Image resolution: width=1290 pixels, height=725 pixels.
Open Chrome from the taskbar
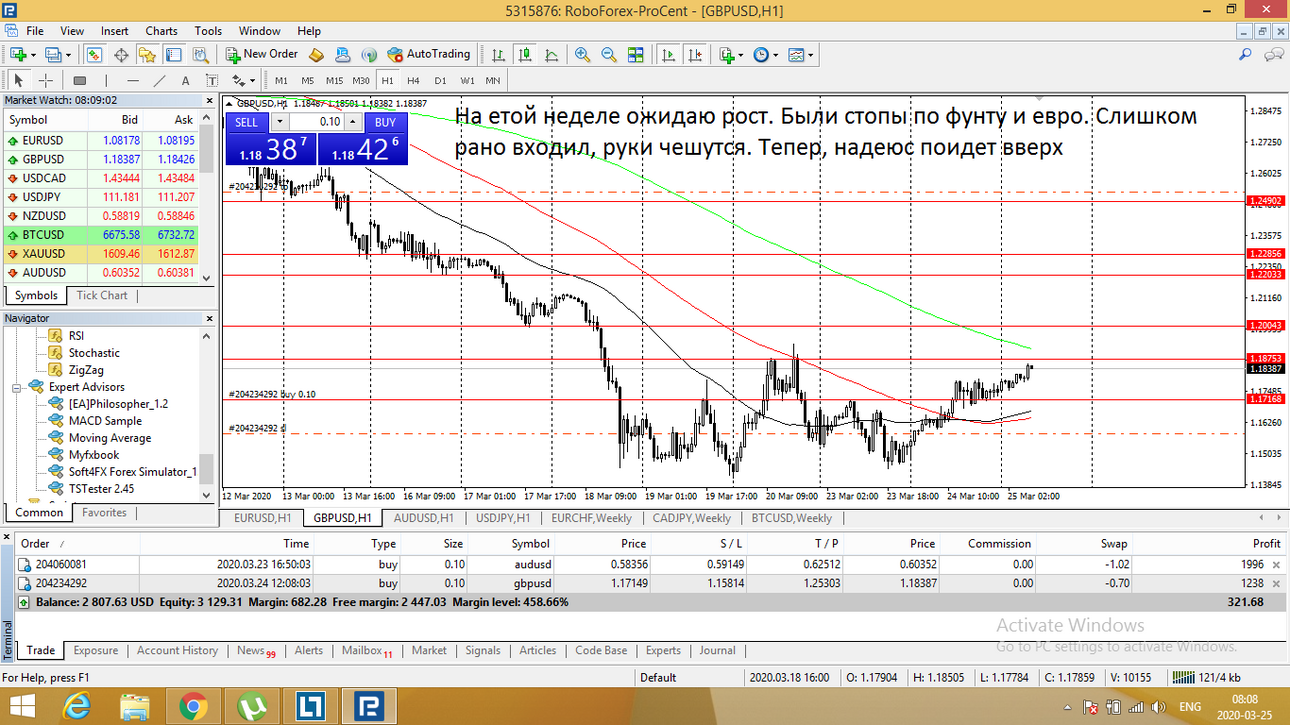click(x=193, y=706)
